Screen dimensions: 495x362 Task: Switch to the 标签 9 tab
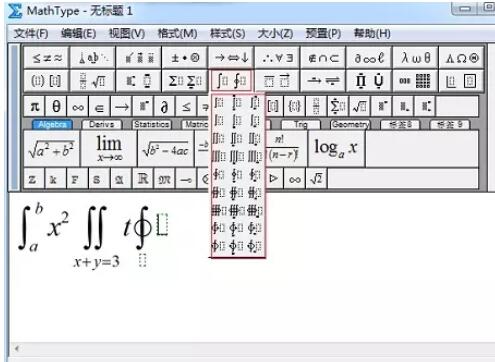click(450, 125)
